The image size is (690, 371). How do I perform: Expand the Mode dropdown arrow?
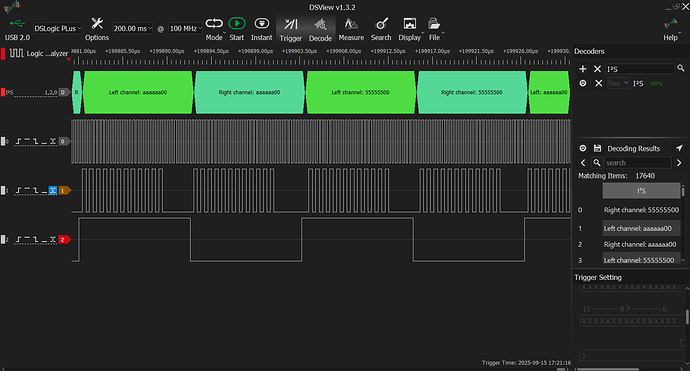click(x=224, y=33)
